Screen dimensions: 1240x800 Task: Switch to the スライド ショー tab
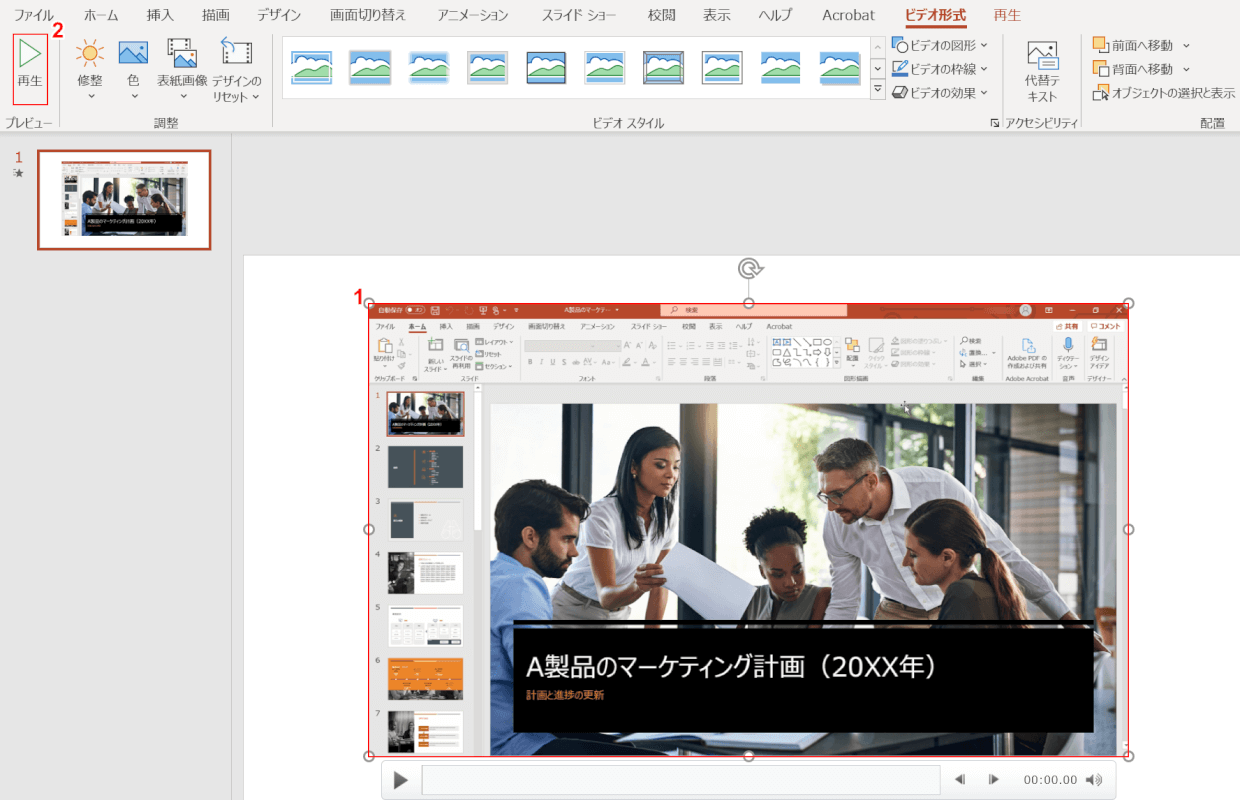click(580, 15)
